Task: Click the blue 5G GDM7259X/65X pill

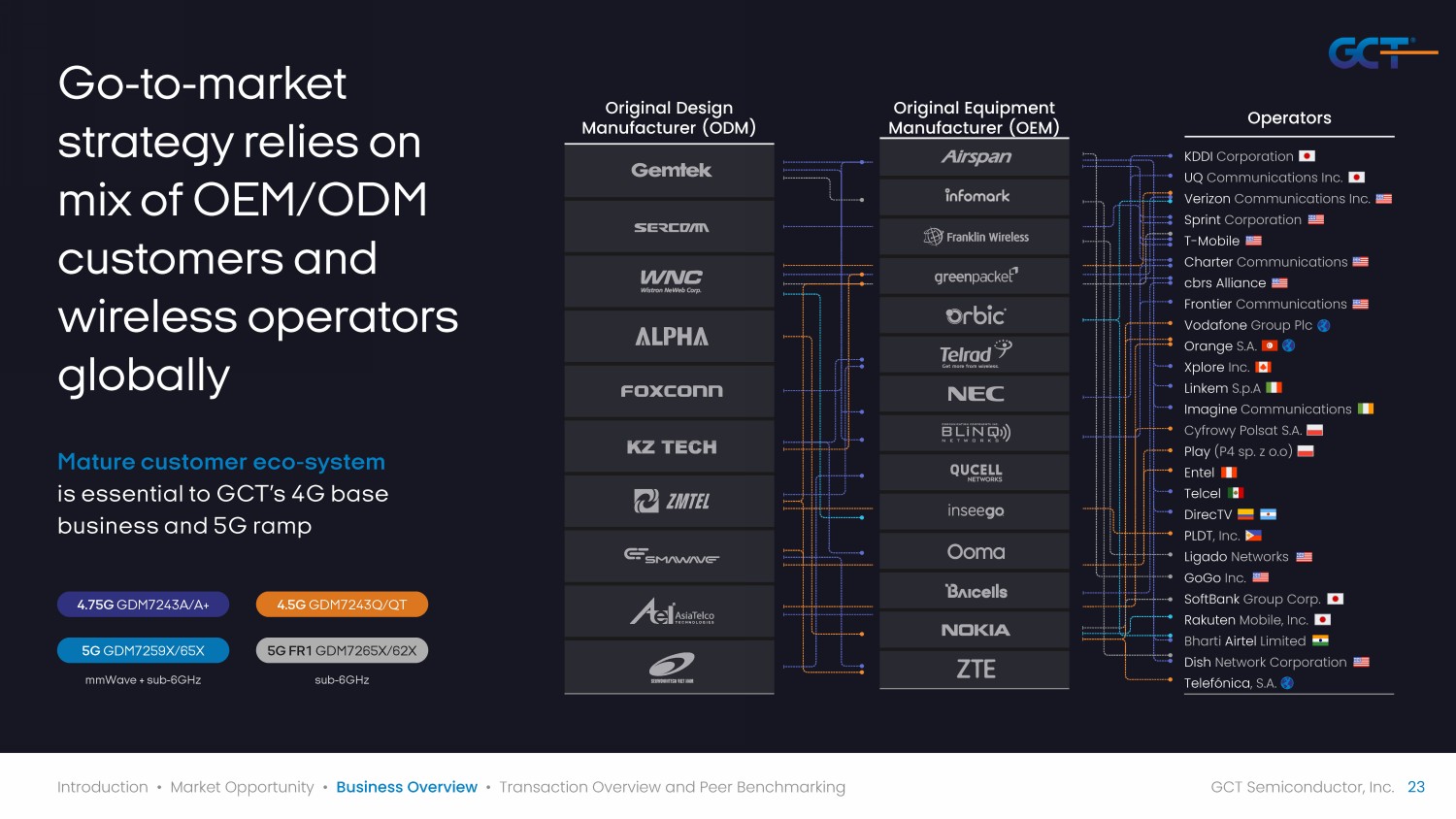Action: point(144,650)
